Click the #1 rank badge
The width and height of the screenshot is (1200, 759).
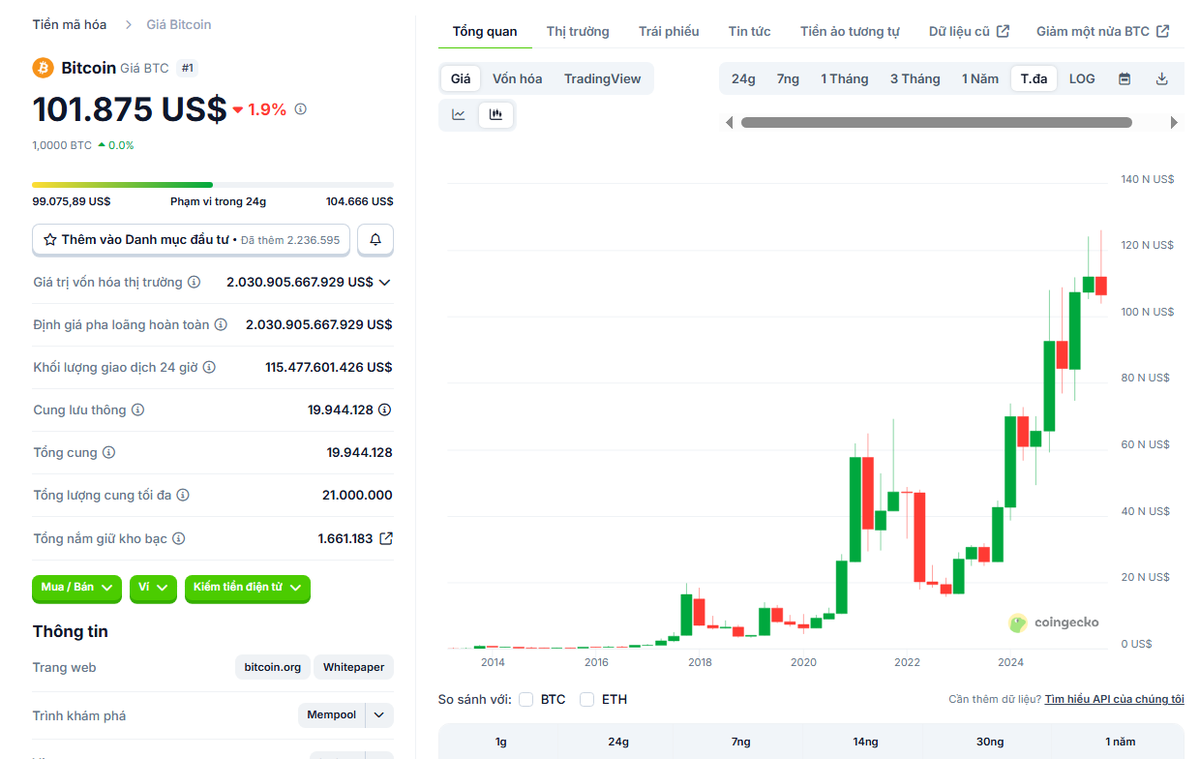click(188, 68)
